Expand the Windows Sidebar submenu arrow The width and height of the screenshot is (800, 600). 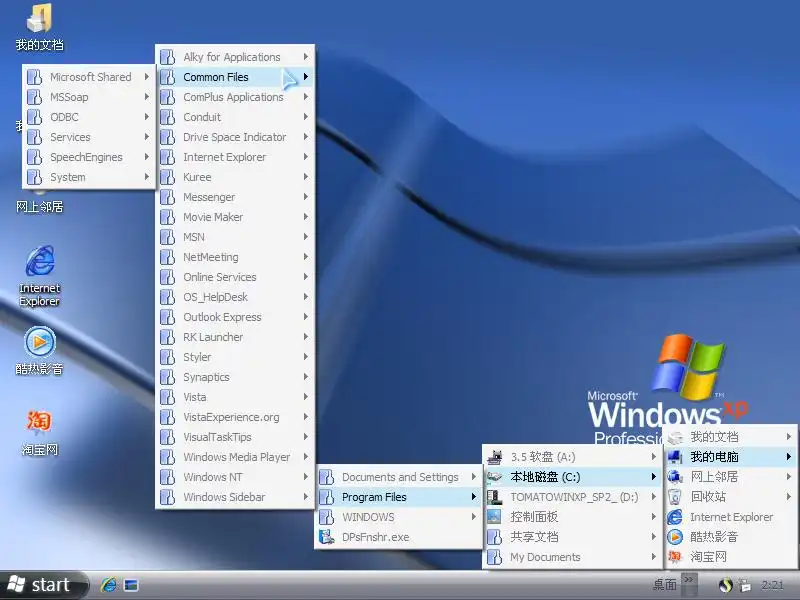306,496
